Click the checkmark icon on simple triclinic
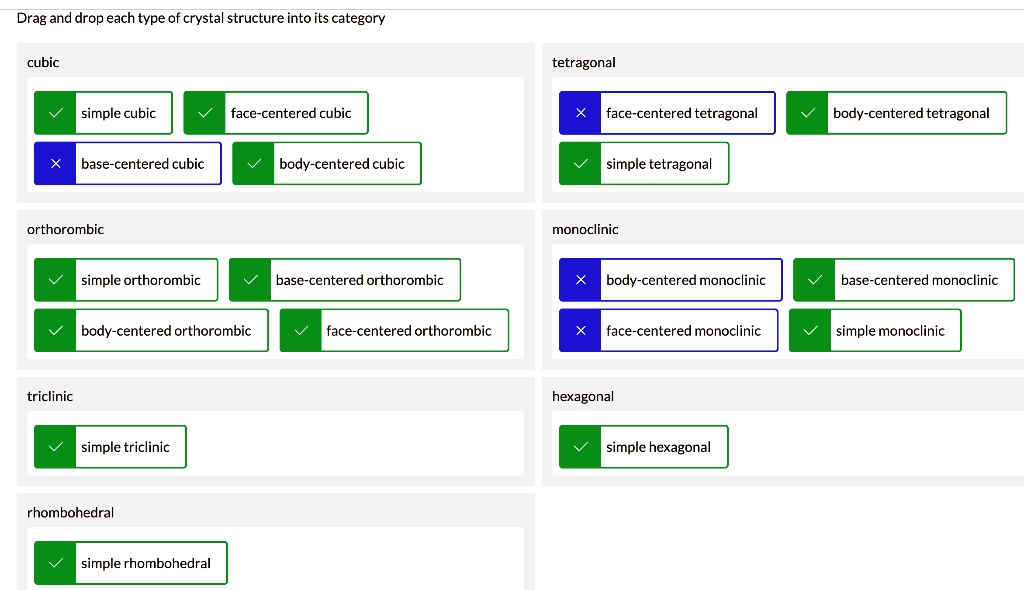 point(56,447)
